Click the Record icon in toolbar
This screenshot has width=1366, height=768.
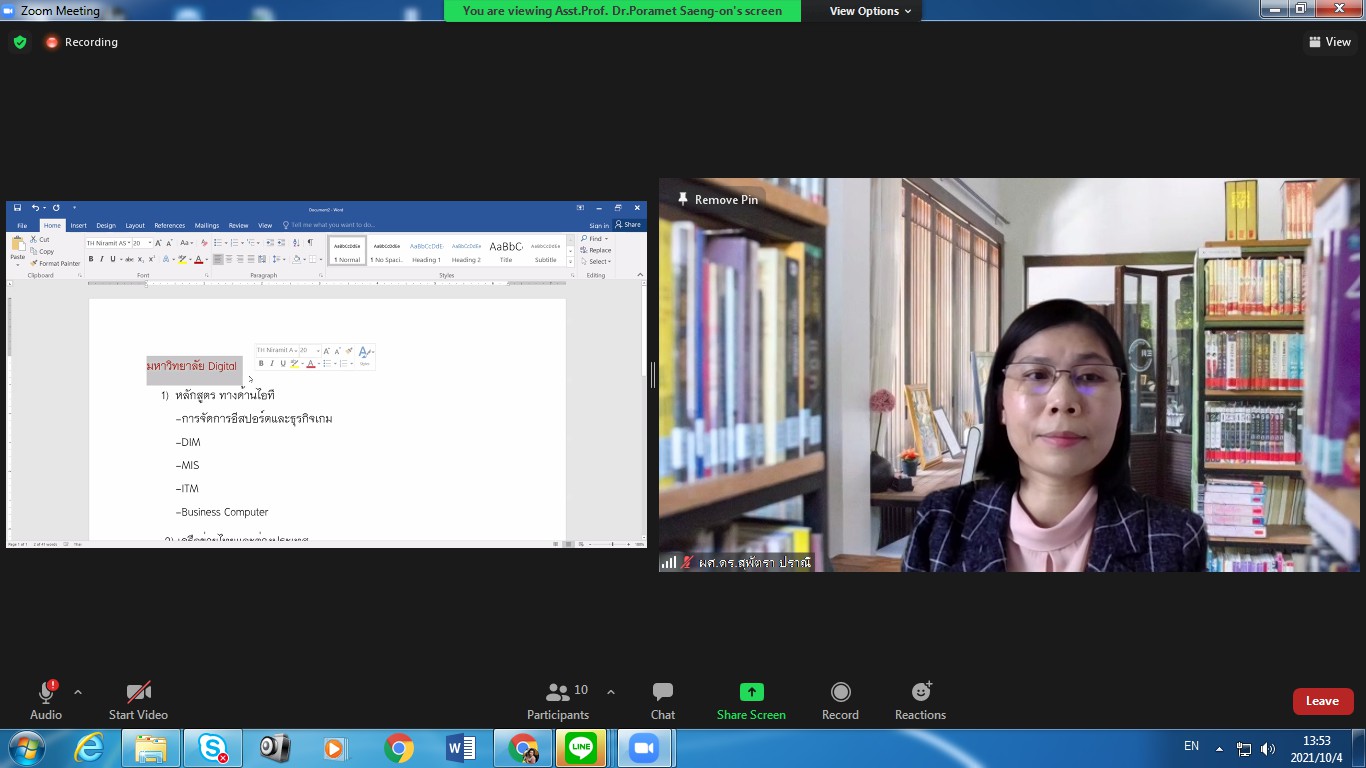(840, 692)
